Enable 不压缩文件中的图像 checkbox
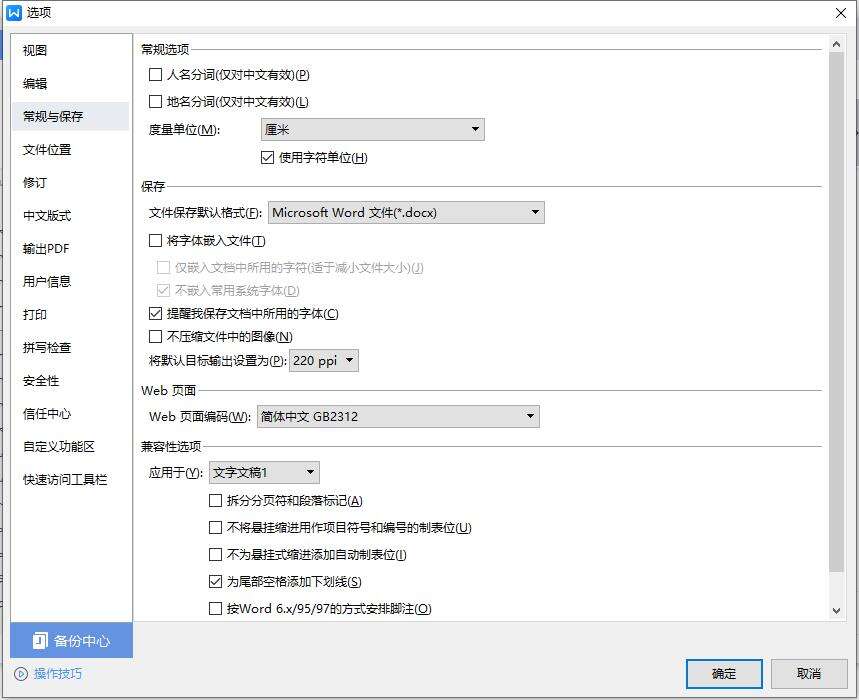 click(156, 336)
